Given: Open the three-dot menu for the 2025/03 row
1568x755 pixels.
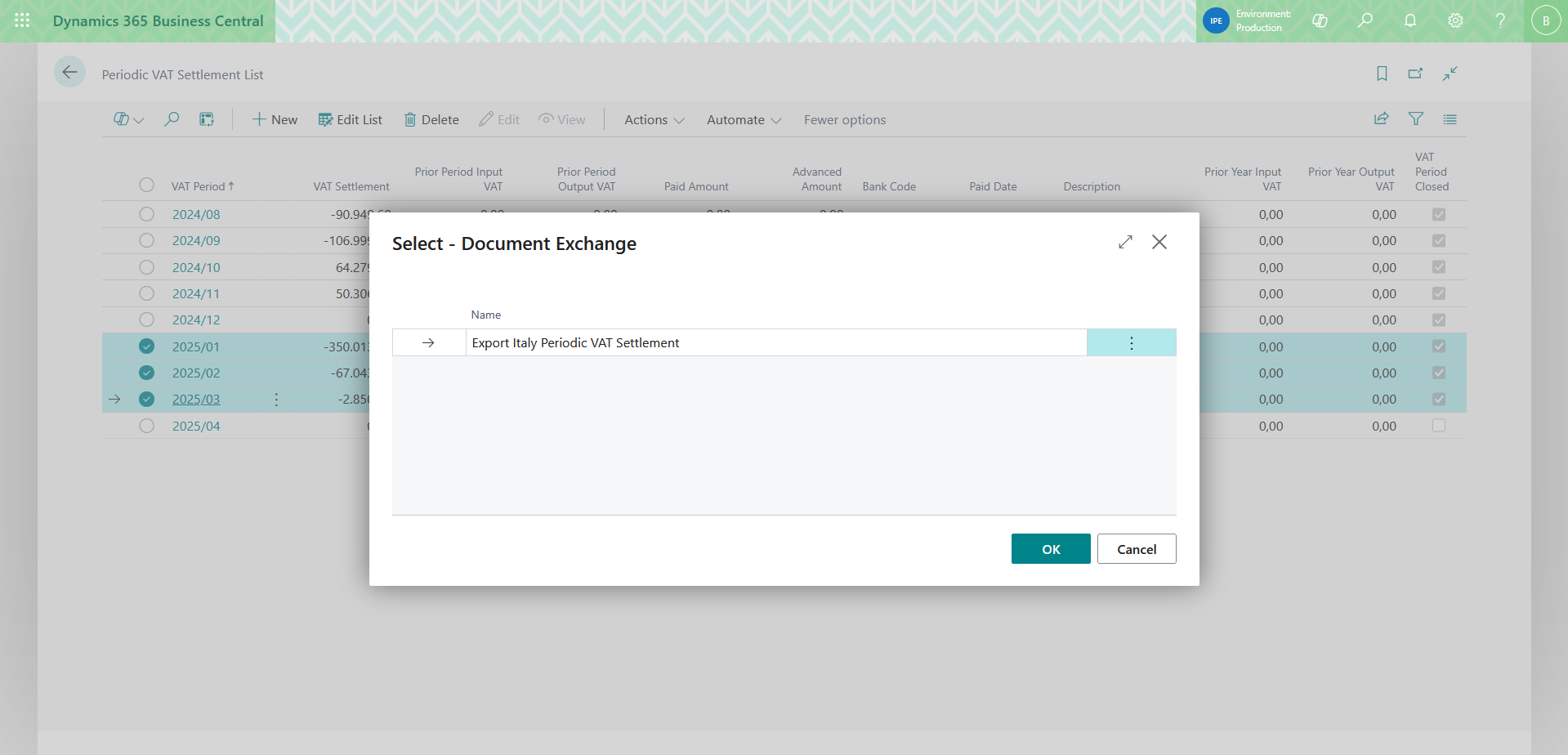Looking at the screenshot, I should pyautogui.click(x=276, y=400).
